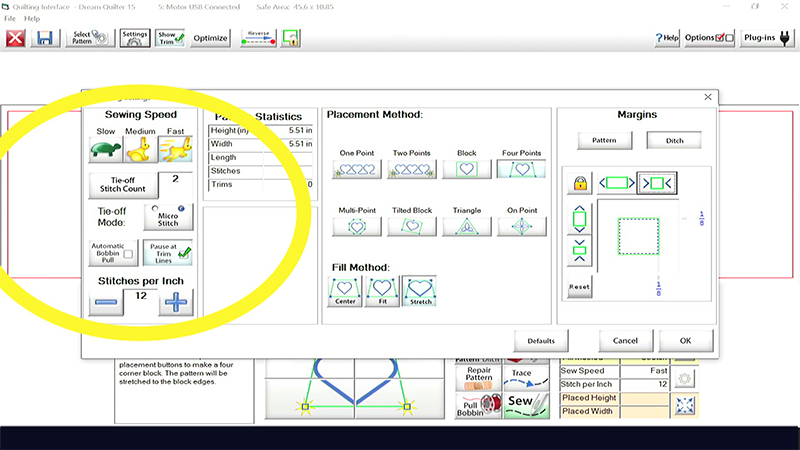Select the Slow turtle sewing speed
The width and height of the screenshot is (800, 450).
(106, 150)
